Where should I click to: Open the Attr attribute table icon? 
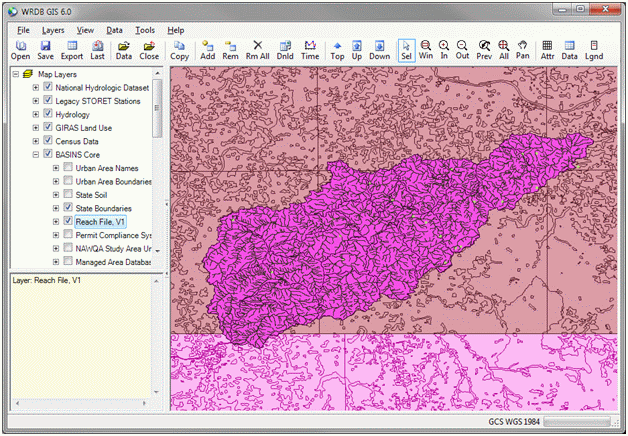548,50
